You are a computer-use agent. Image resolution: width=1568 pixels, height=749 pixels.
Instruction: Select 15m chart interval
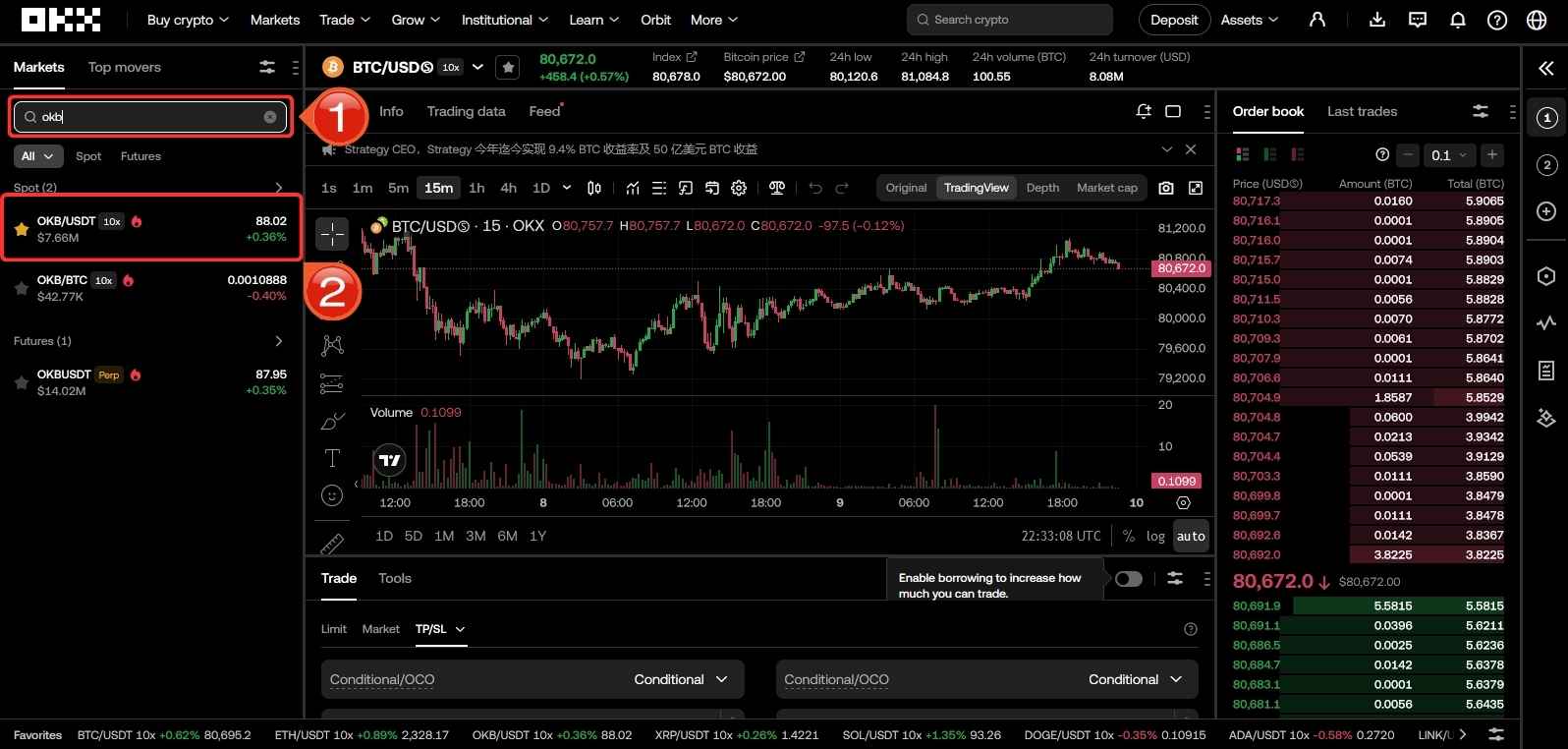pos(439,188)
